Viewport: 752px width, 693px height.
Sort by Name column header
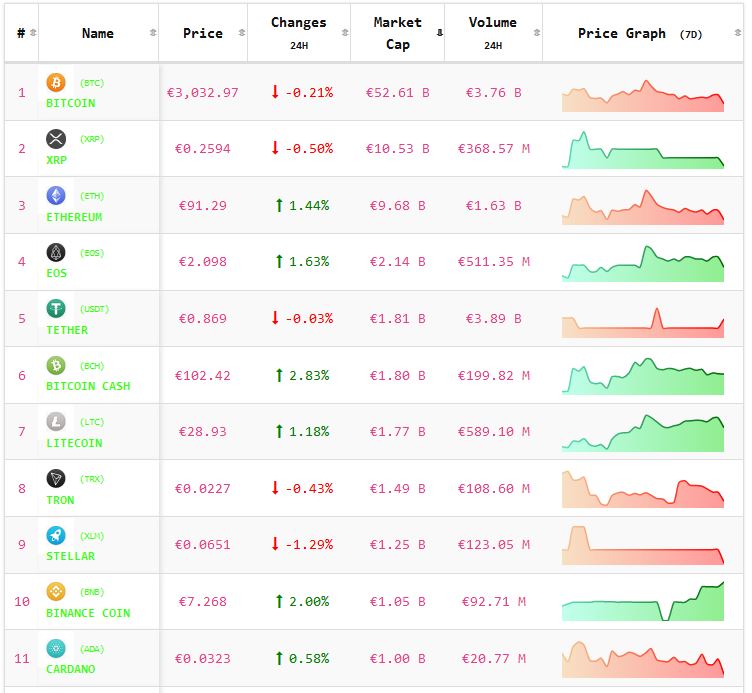click(x=98, y=33)
